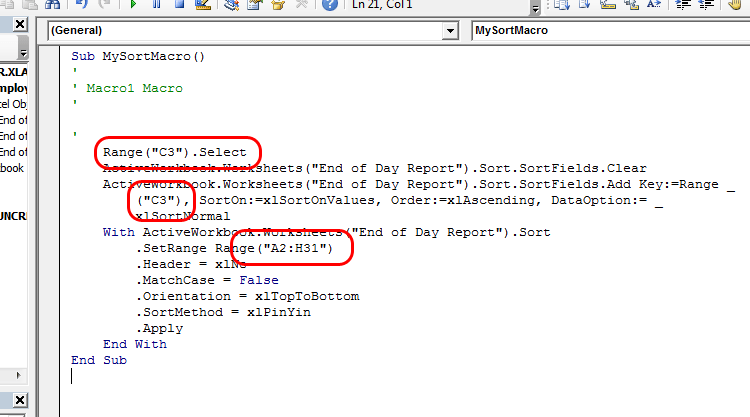Click the Parameter Info icon

[x=631, y=4]
